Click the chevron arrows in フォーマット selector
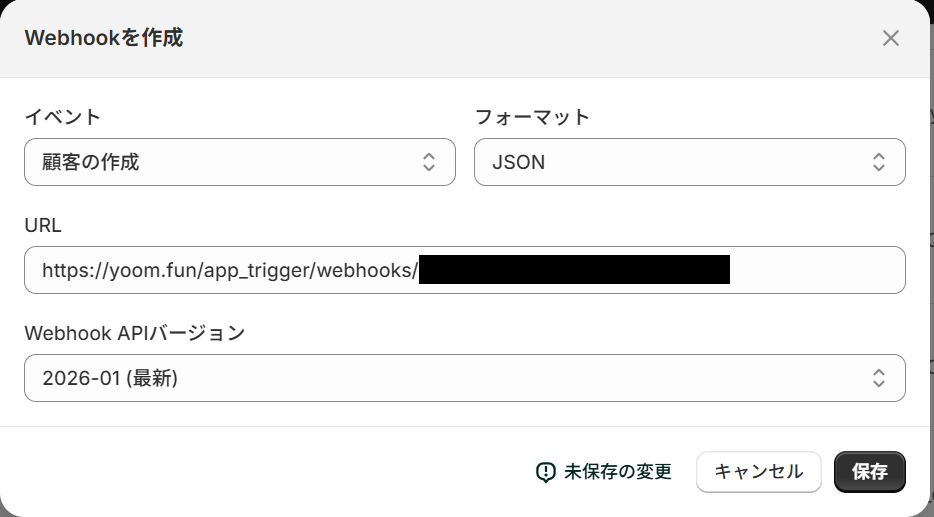This screenshot has height=517, width=934. click(x=878, y=162)
